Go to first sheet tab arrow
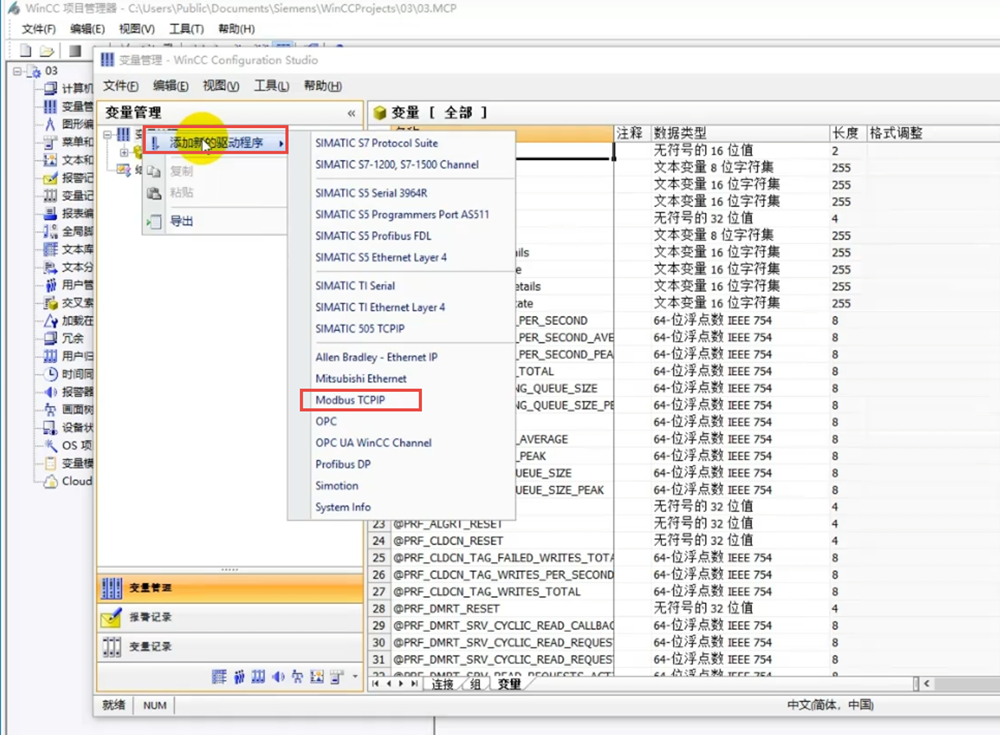The height and width of the screenshot is (735, 1000). point(376,683)
